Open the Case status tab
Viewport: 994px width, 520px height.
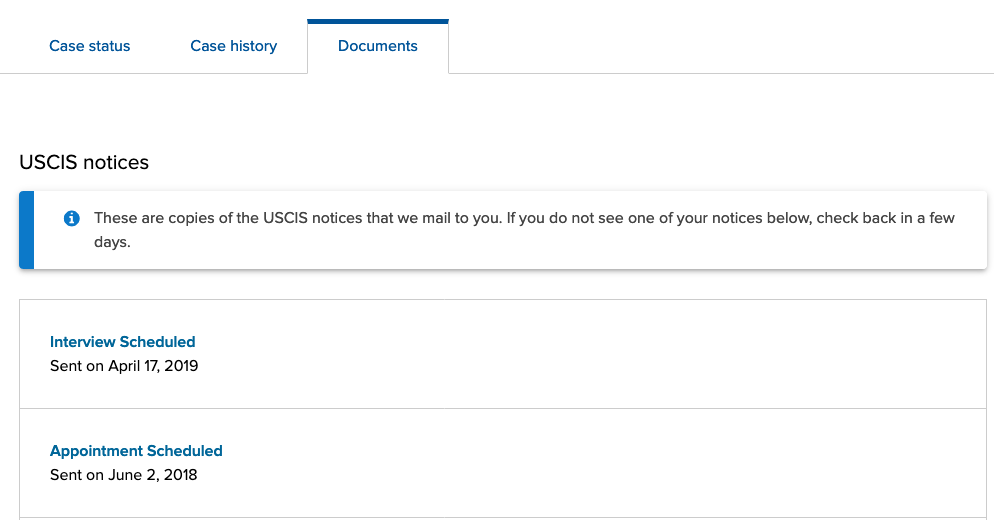coord(90,46)
